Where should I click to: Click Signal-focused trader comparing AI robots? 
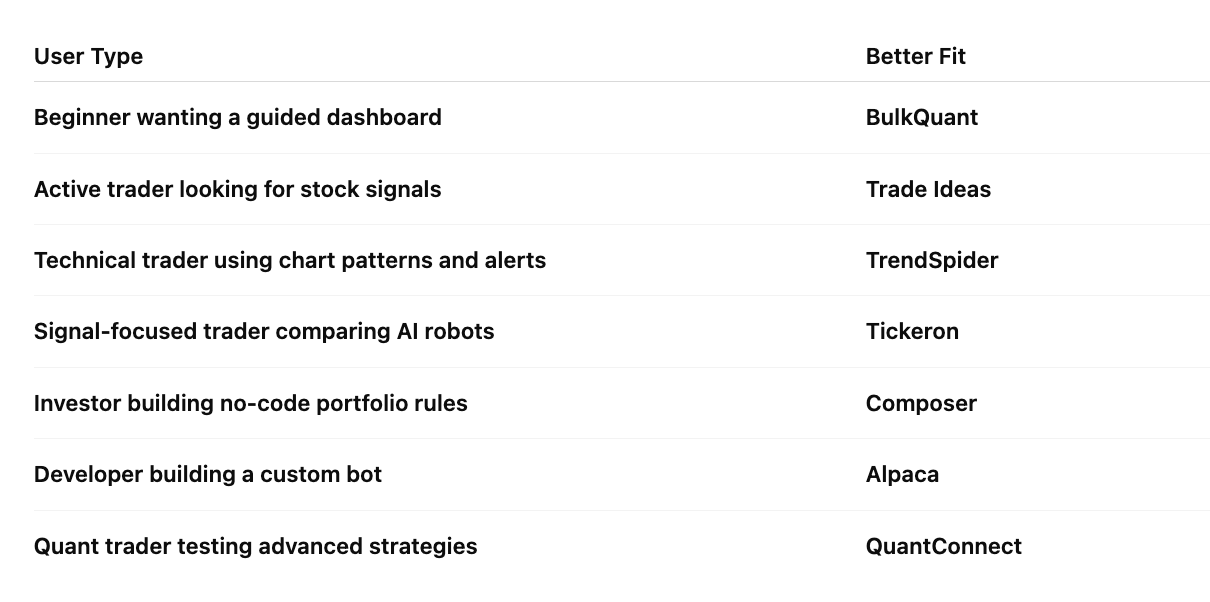(x=264, y=332)
